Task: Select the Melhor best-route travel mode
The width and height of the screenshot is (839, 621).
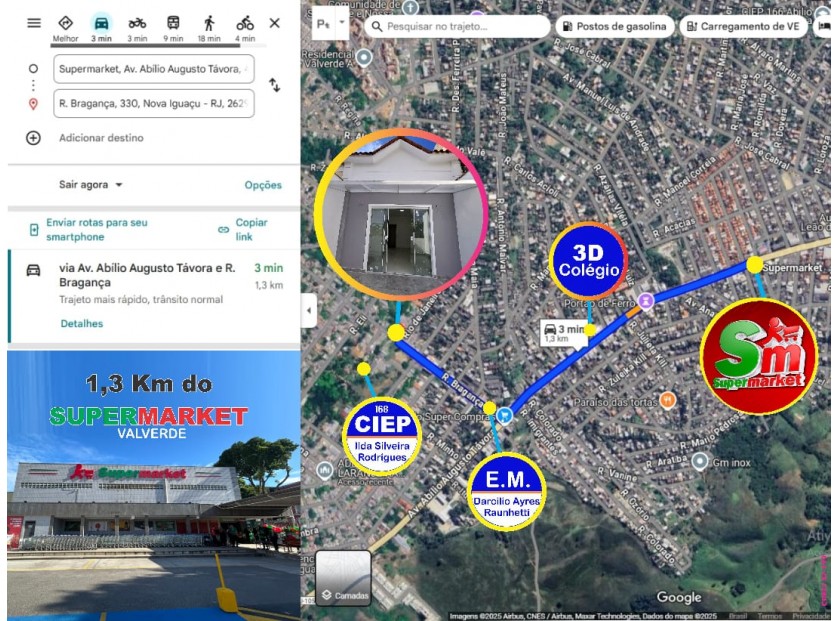Action: [x=65, y=28]
